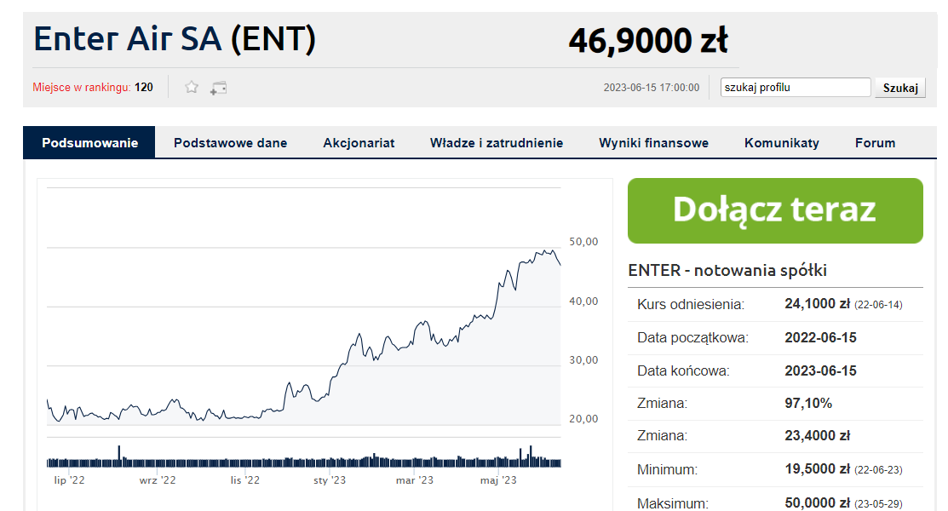Click the 'mar '23' chart axis label

(x=415, y=480)
